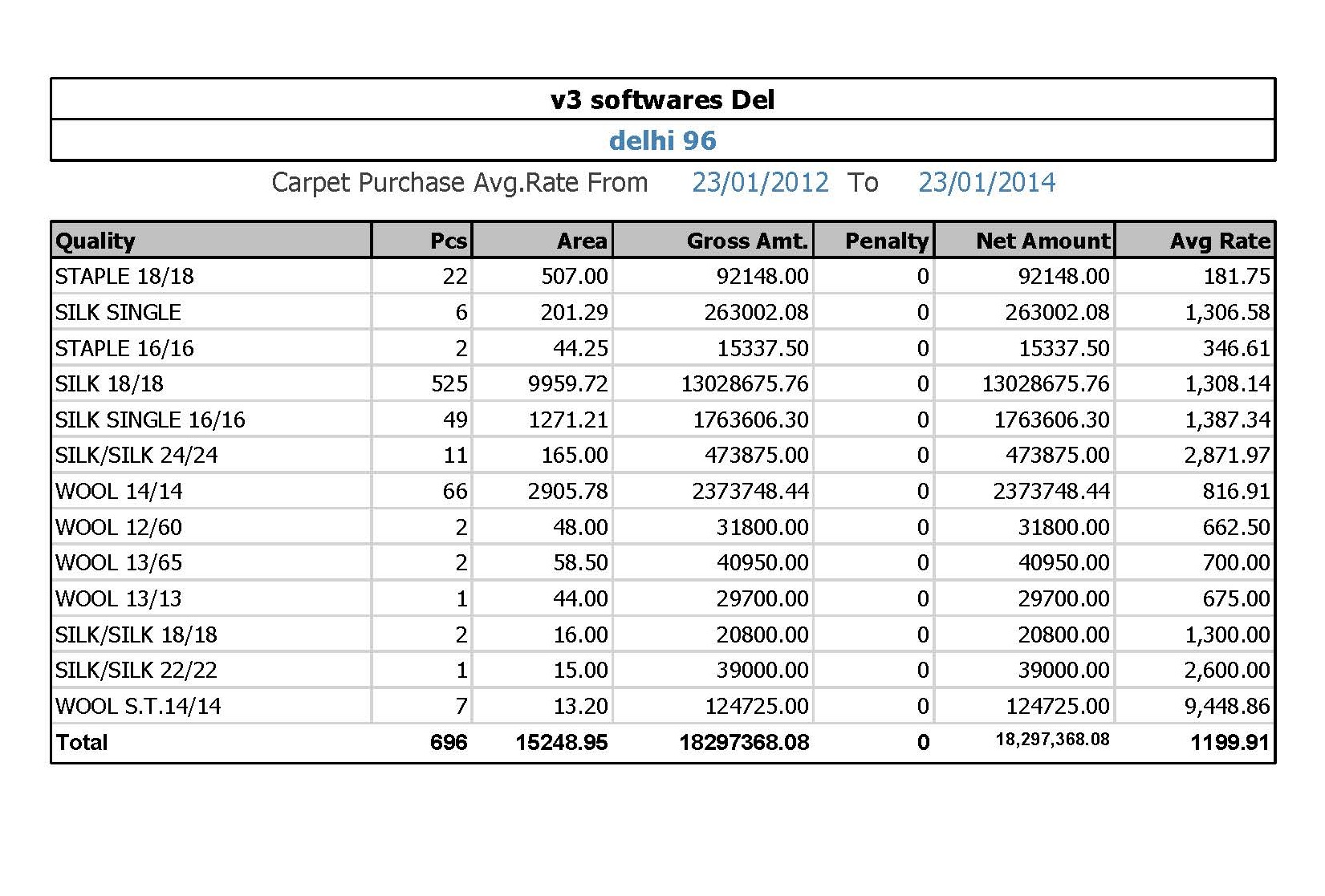The height and width of the screenshot is (896, 1325).
Task: Click the 'v3 softwares Del' report title
Action: pyautogui.click(x=662, y=99)
